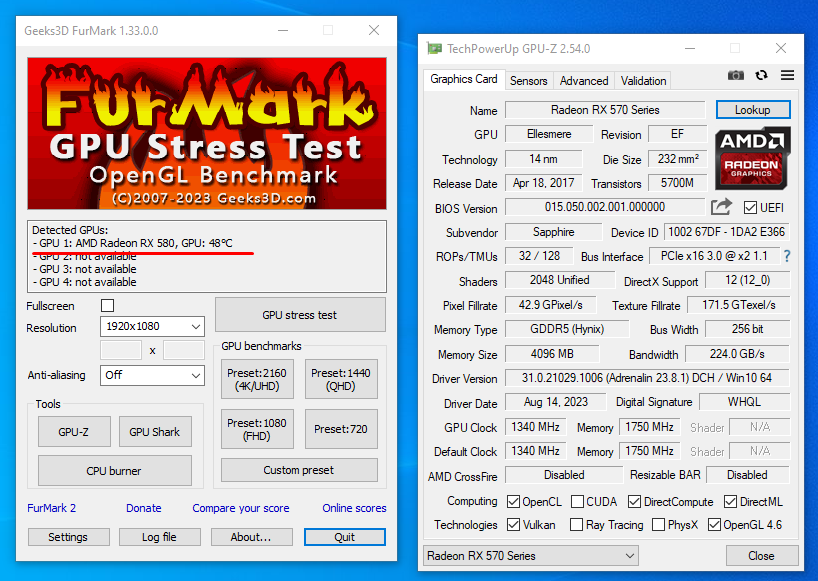Start the GPU stress test
The image size is (818, 581).
click(300, 315)
